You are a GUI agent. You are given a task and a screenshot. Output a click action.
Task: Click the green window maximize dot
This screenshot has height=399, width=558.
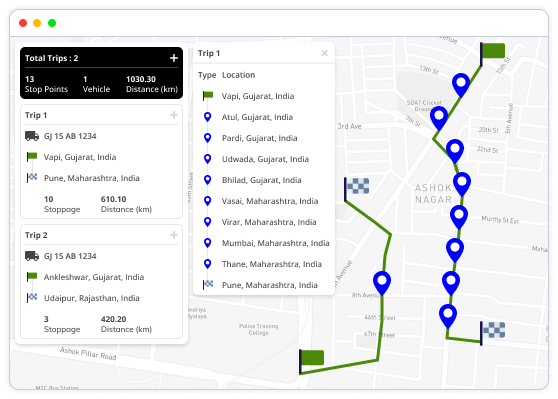52,23
